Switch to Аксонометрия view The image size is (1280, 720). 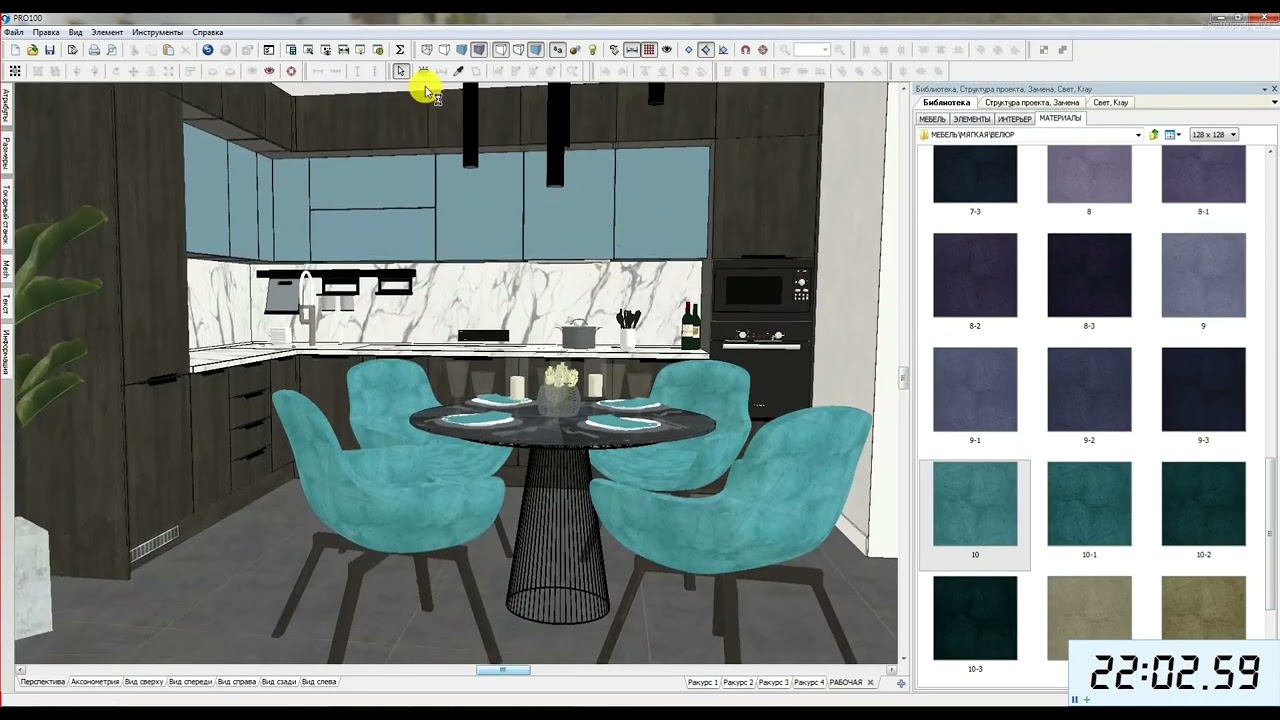click(95, 682)
